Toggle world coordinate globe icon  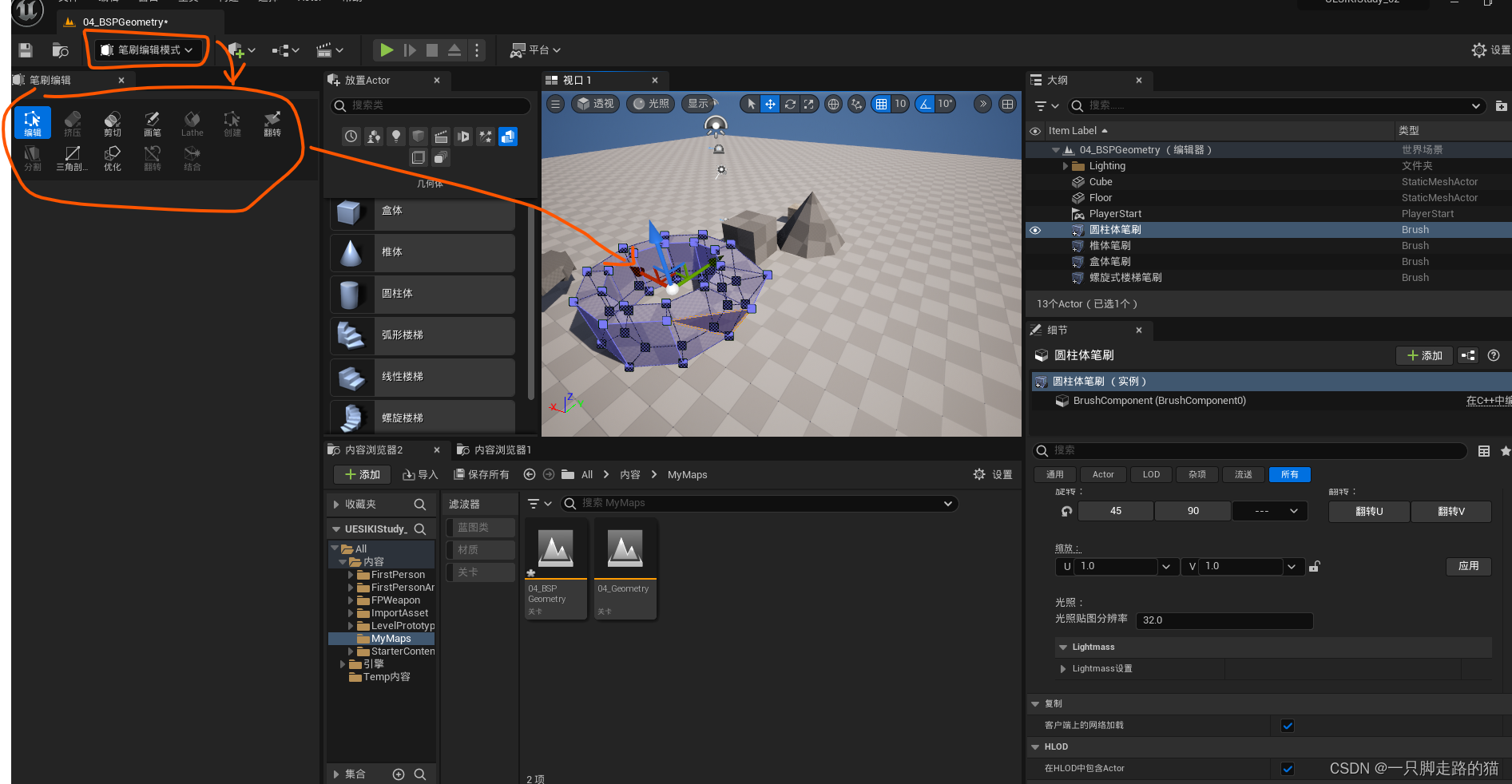(833, 104)
